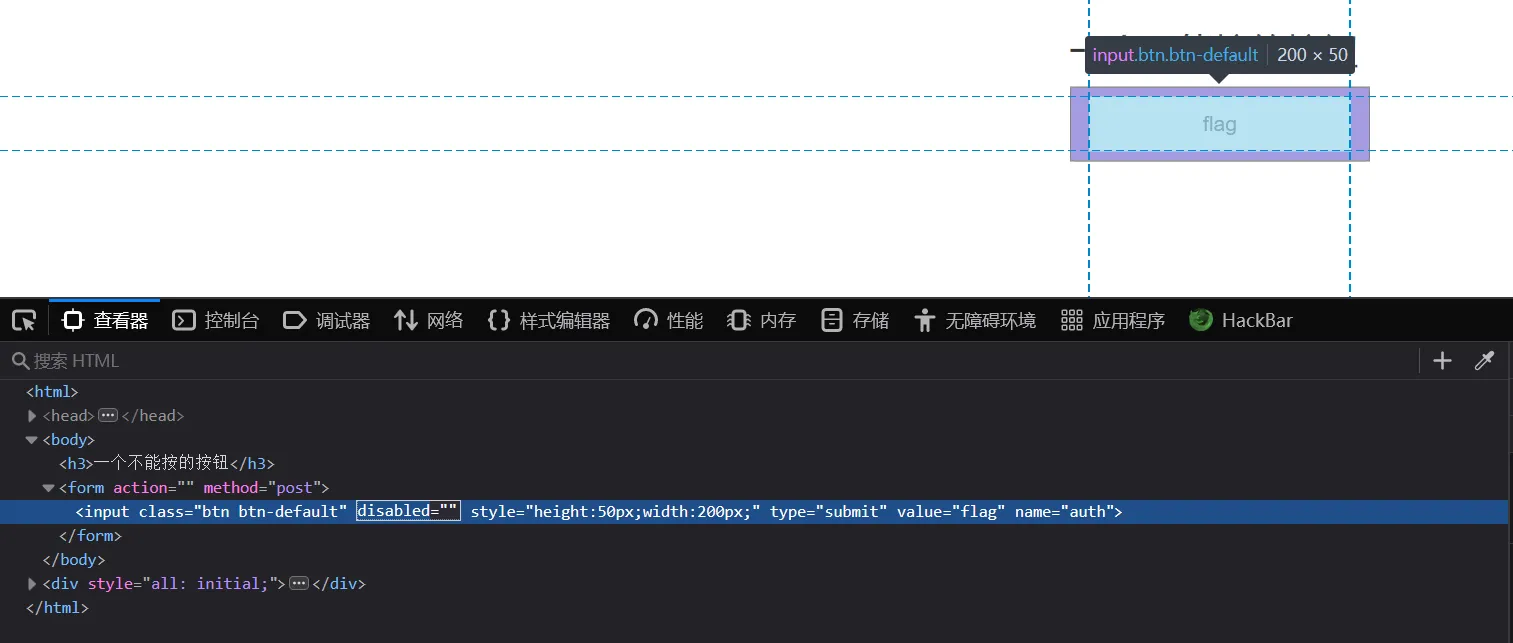
Task: Click the style height width attribute
Action: click(616, 512)
